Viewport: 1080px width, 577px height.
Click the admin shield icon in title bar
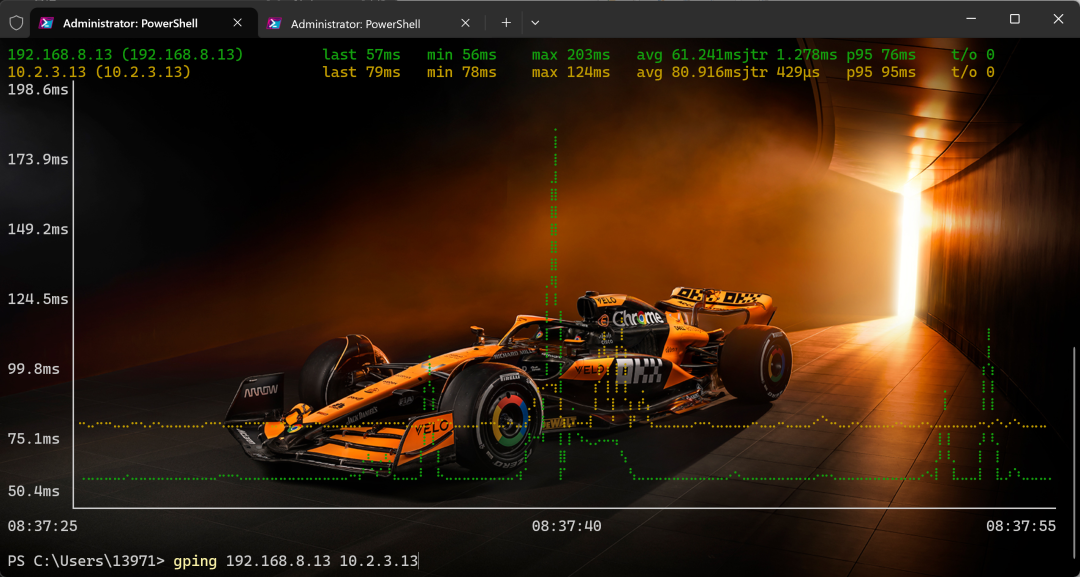pos(16,23)
